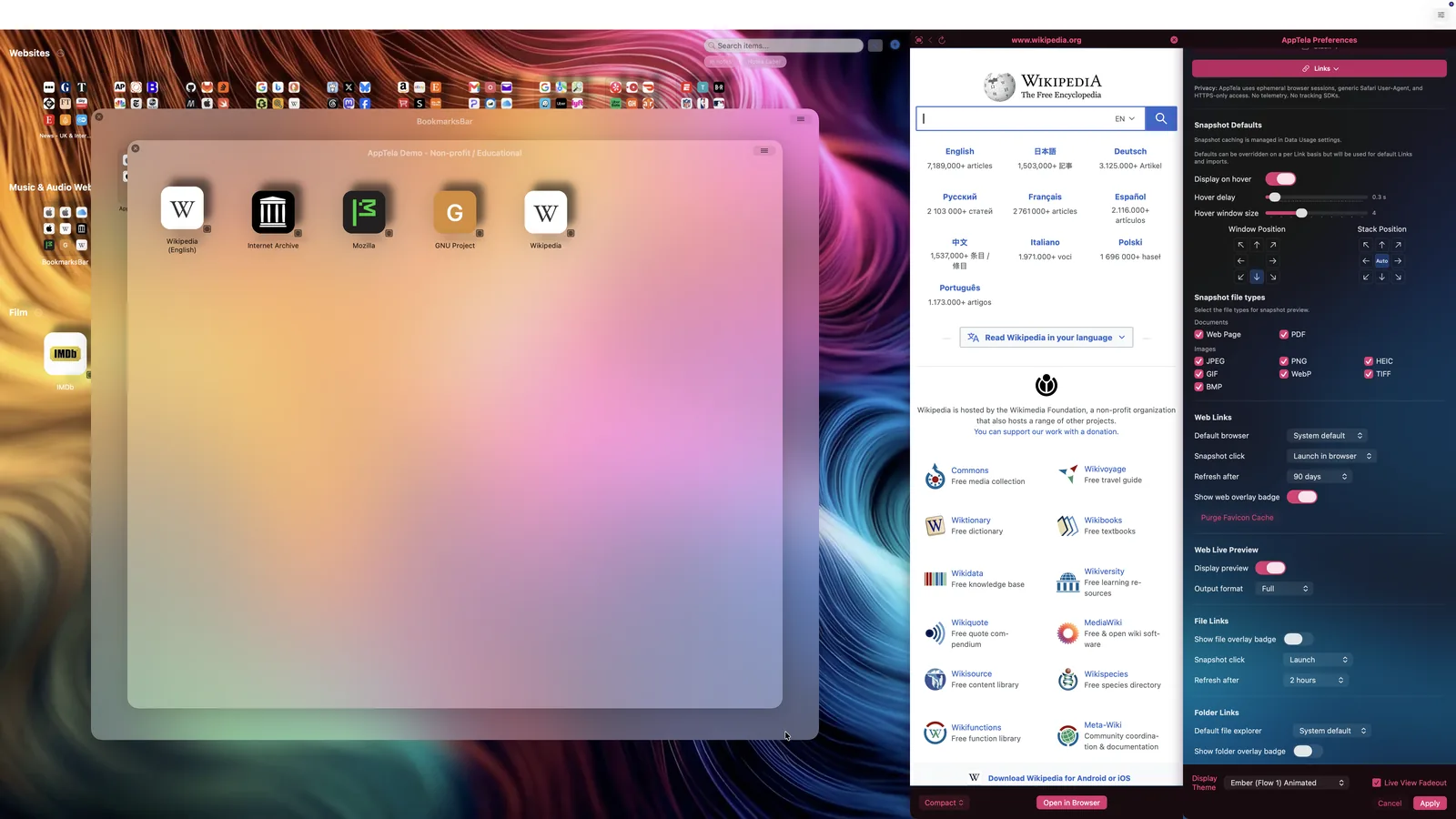Open the Web Links Snapshot click dropdown
This screenshot has height=819, width=1456.
pyautogui.click(x=1332, y=456)
